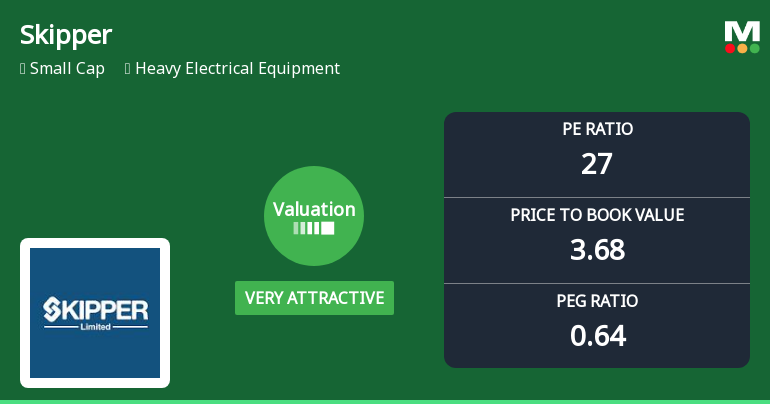Click the PEG ratio value 0.64
770x404 pixels.
pyautogui.click(x=597, y=336)
